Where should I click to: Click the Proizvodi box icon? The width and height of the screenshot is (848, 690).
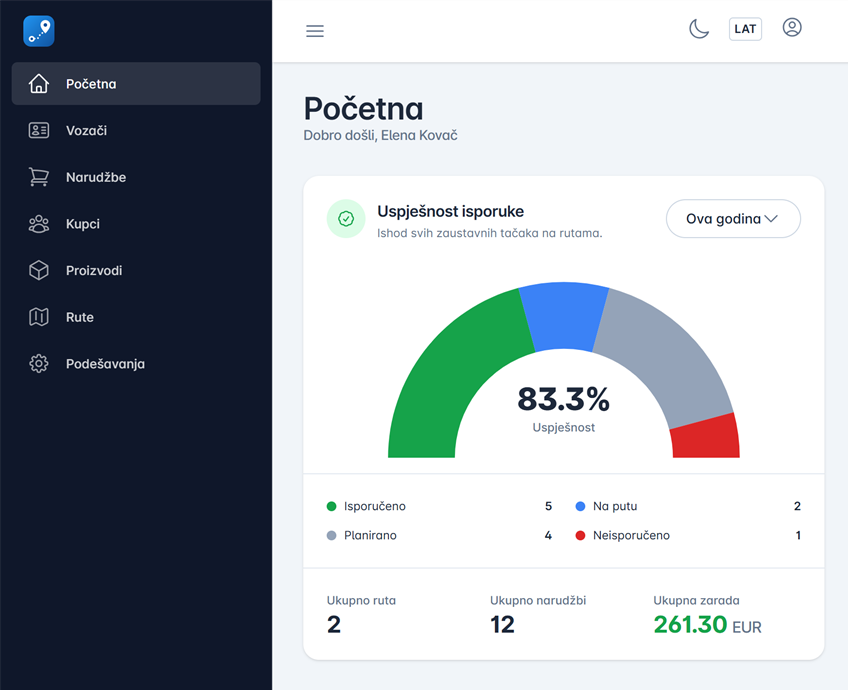(x=38, y=270)
